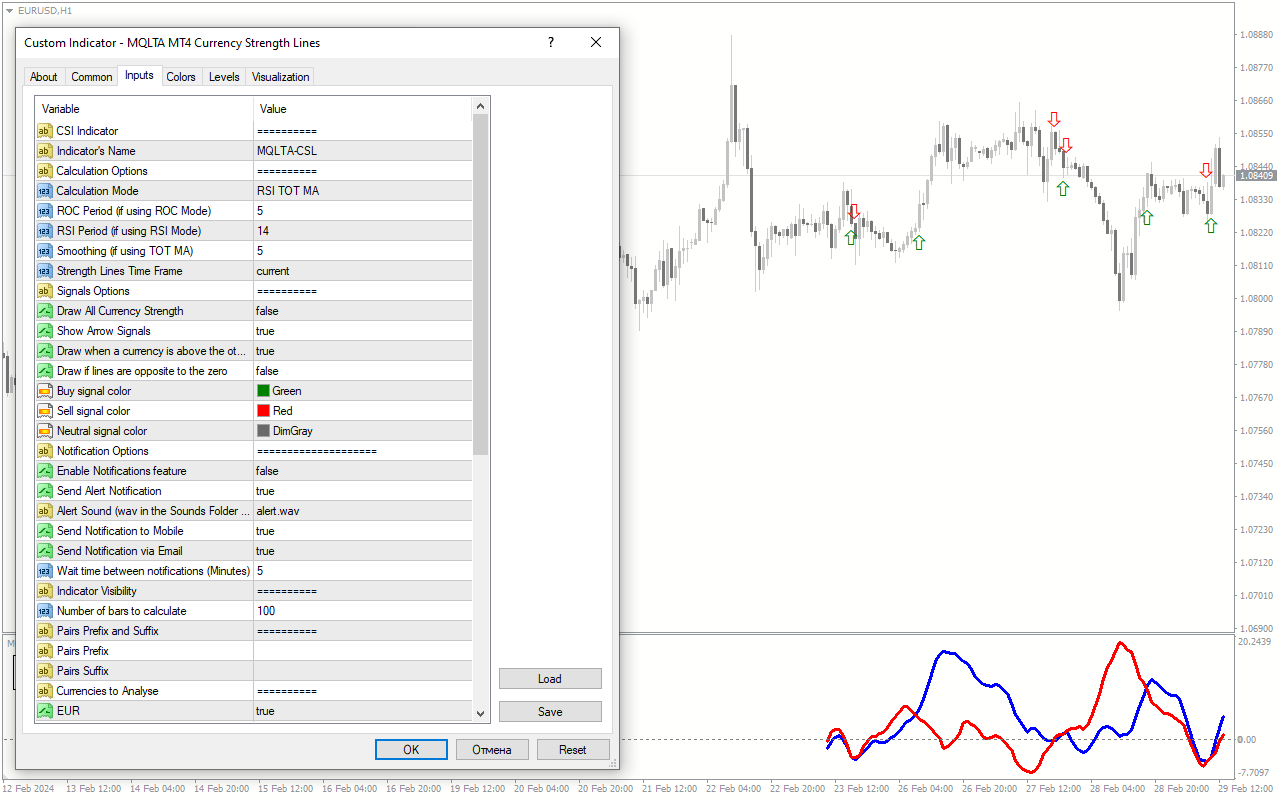Click the icon beside RSI Period row
The height and width of the screenshot is (800, 1280).
pyautogui.click(x=44, y=231)
